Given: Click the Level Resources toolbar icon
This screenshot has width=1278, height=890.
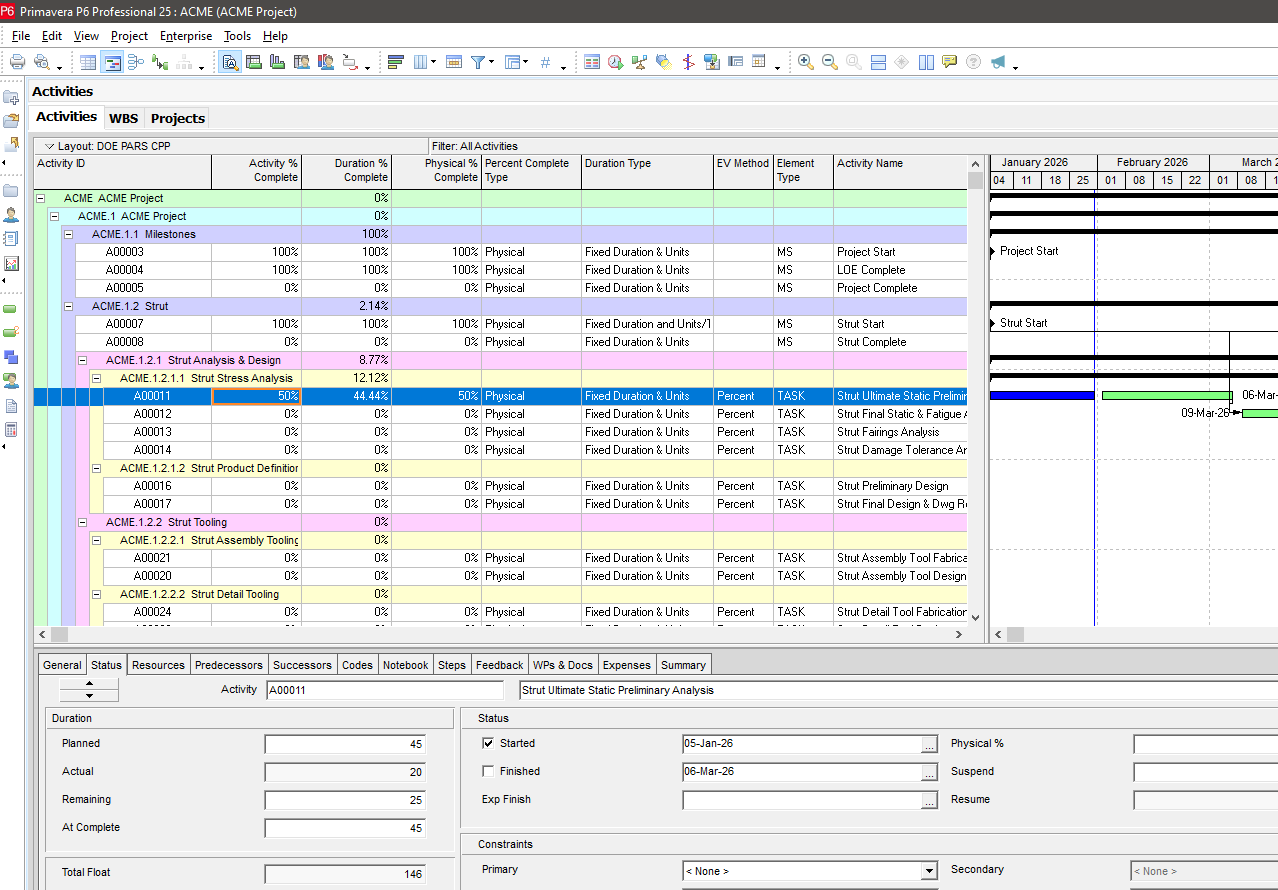Looking at the screenshot, I should click(x=639, y=62).
